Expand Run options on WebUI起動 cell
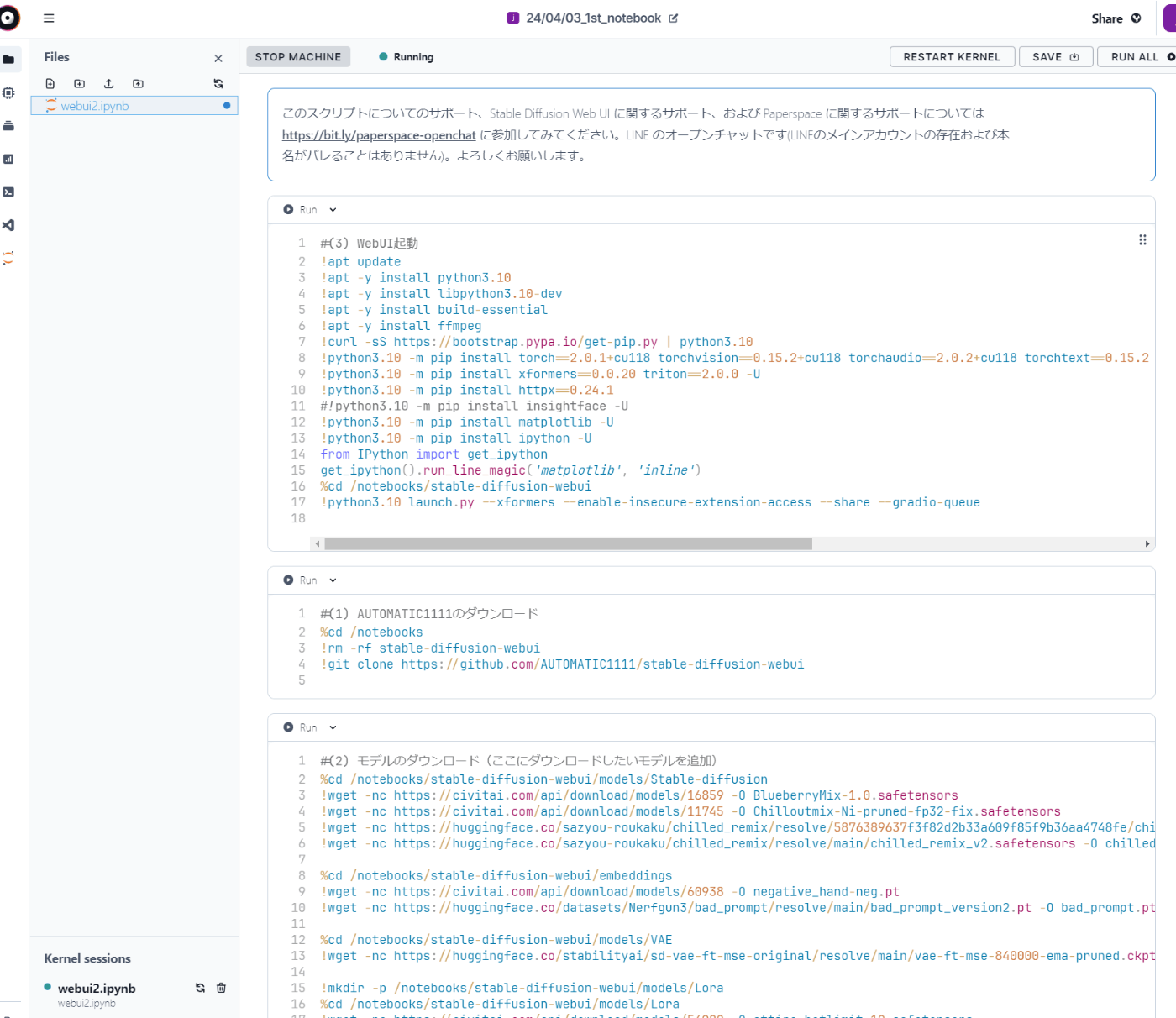Screen dimensions: 1176x1018 pos(333,210)
